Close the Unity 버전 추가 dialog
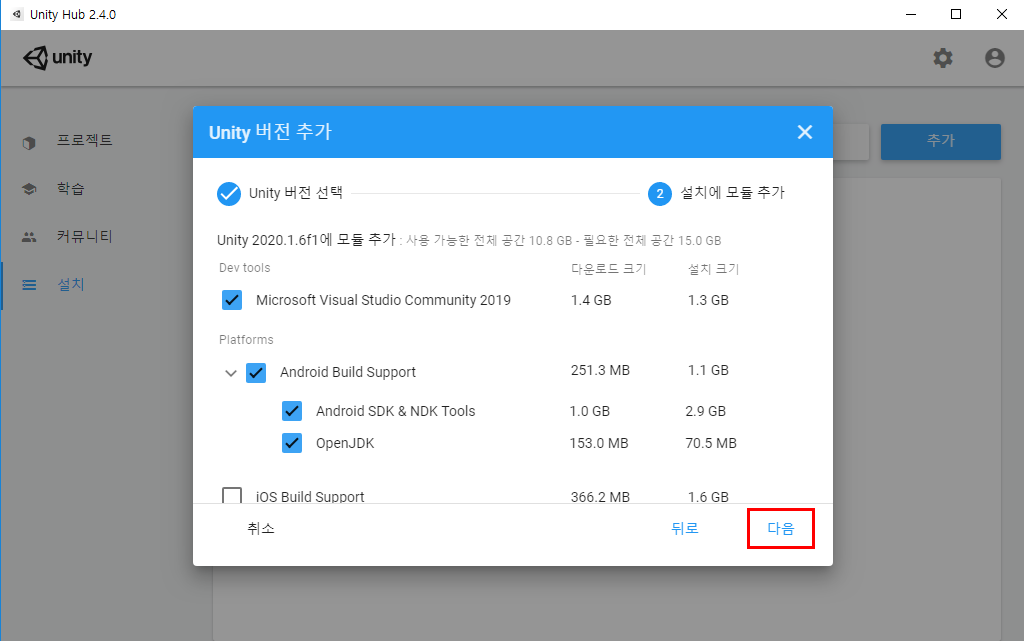The width and height of the screenshot is (1024, 641). tap(805, 132)
